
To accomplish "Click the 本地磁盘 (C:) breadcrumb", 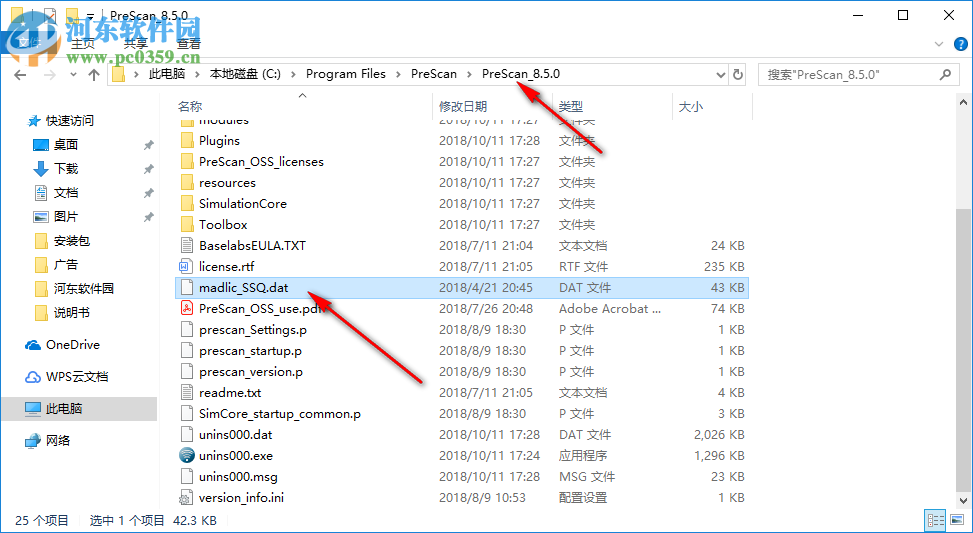I will (x=245, y=74).
